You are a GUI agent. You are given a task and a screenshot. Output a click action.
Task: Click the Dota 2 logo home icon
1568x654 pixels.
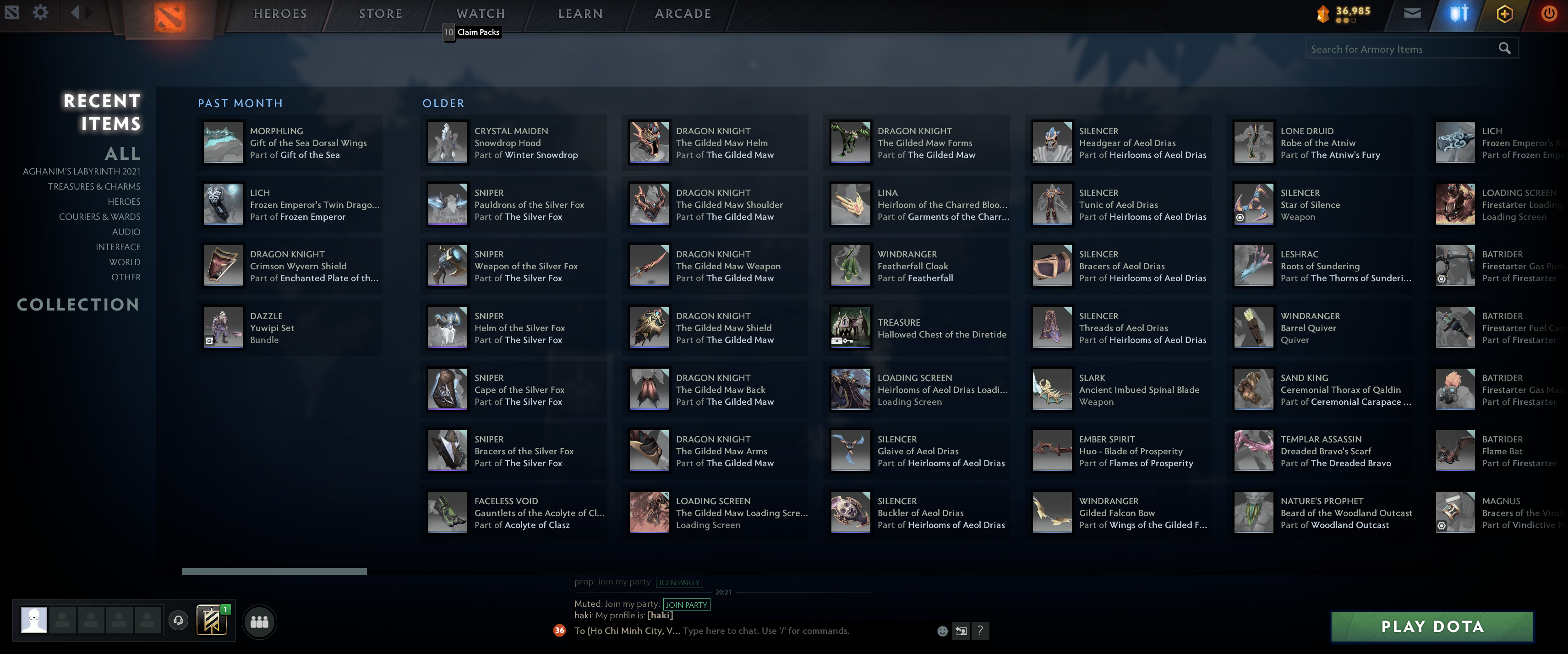click(170, 16)
